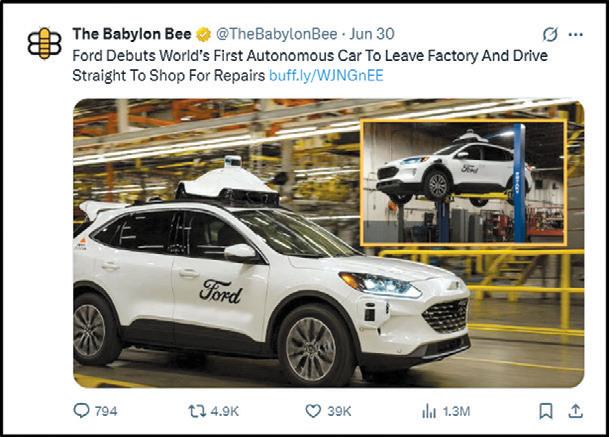Click the Jun 30 timestamp
Screen dimensions: 609x437
372,34
